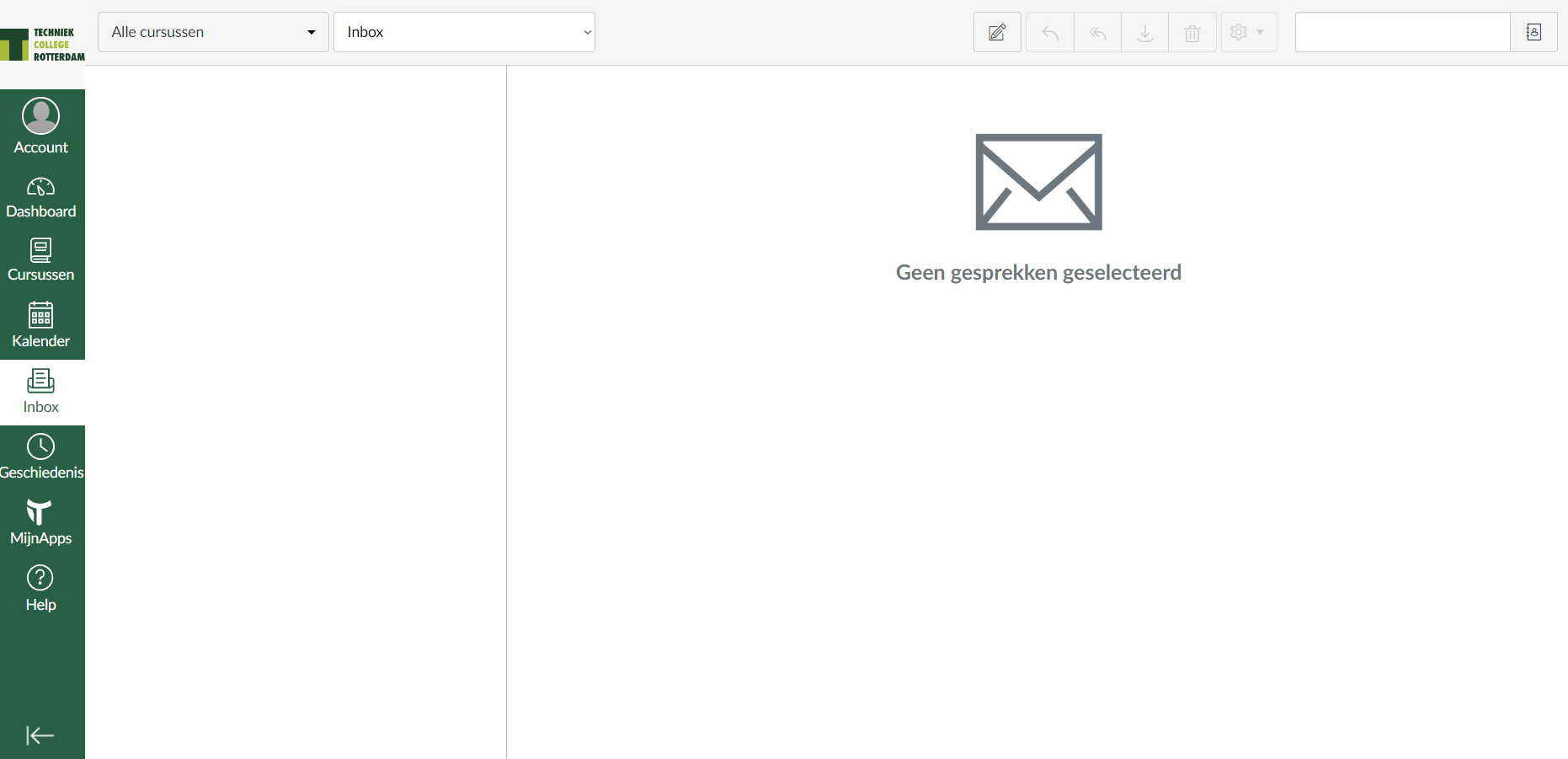Open the gear settings menu in toolbar
The image size is (1568, 759).
point(1248,33)
